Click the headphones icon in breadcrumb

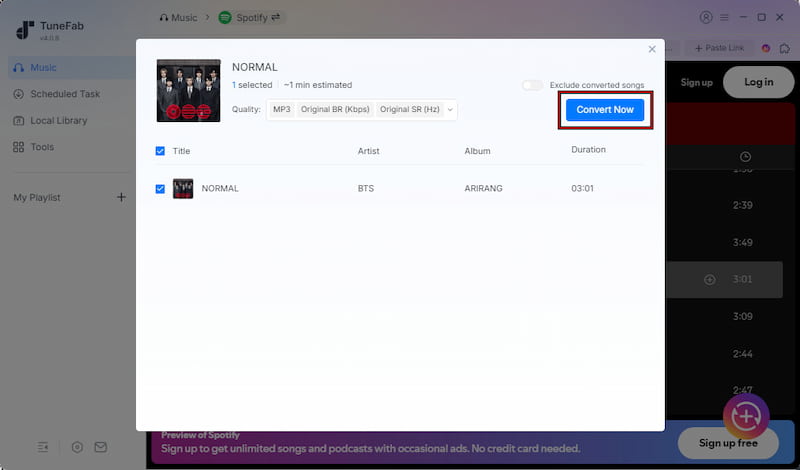(x=163, y=18)
